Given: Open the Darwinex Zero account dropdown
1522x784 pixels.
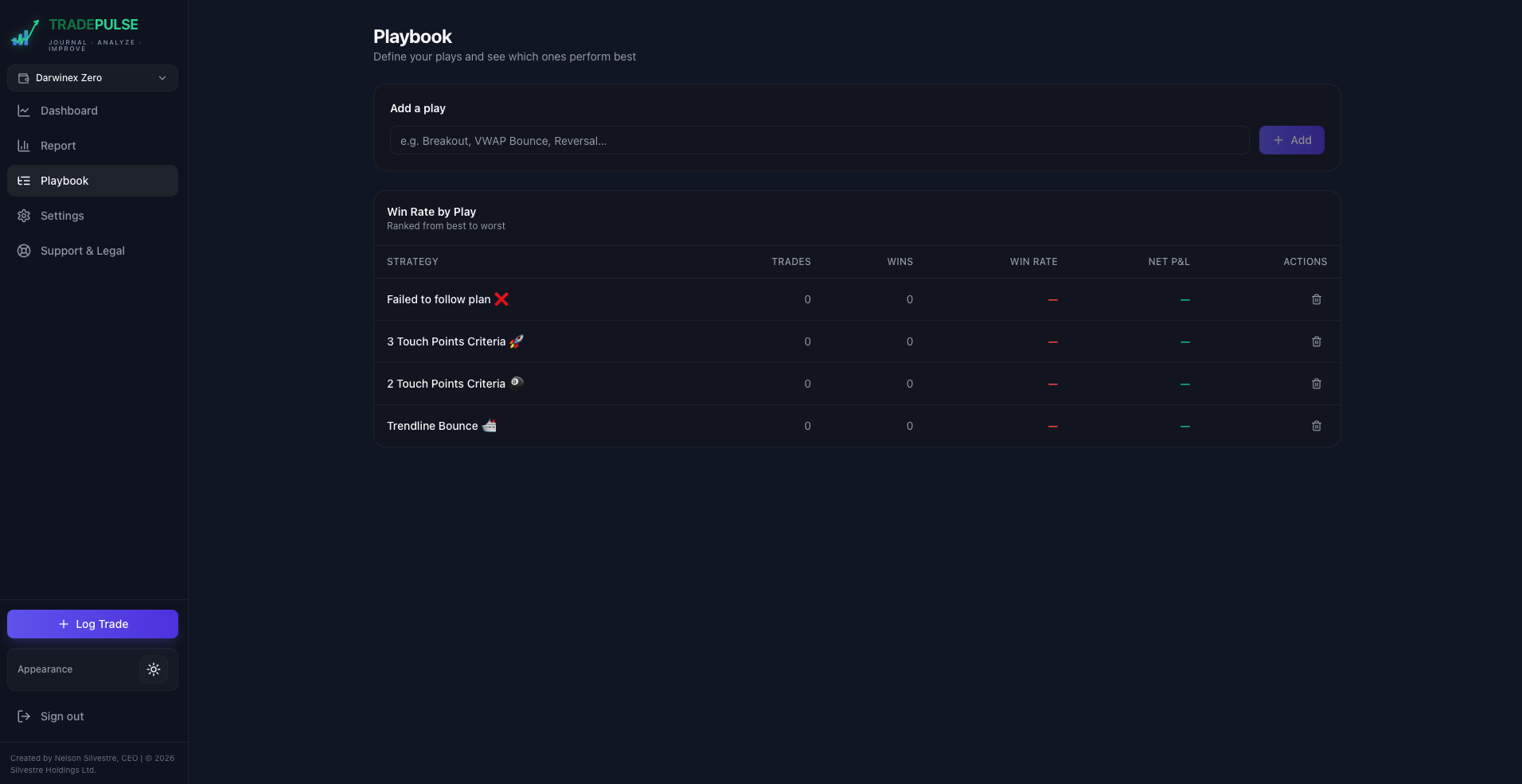Looking at the screenshot, I should (x=92, y=78).
